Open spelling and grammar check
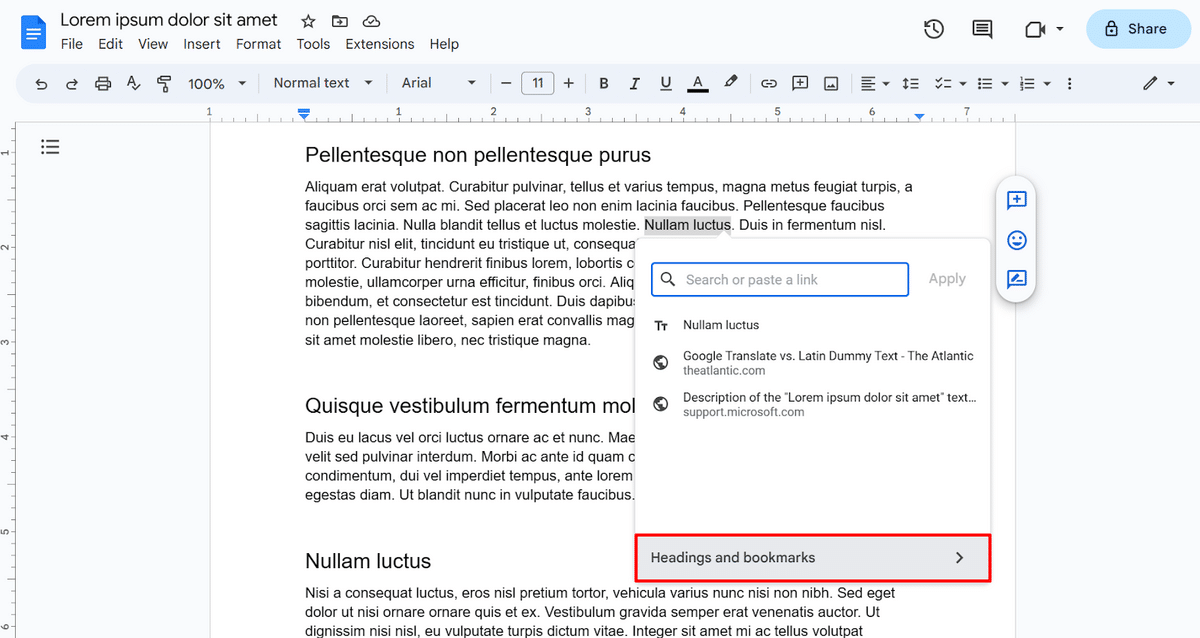Image resolution: width=1200 pixels, height=638 pixels. click(133, 83)
